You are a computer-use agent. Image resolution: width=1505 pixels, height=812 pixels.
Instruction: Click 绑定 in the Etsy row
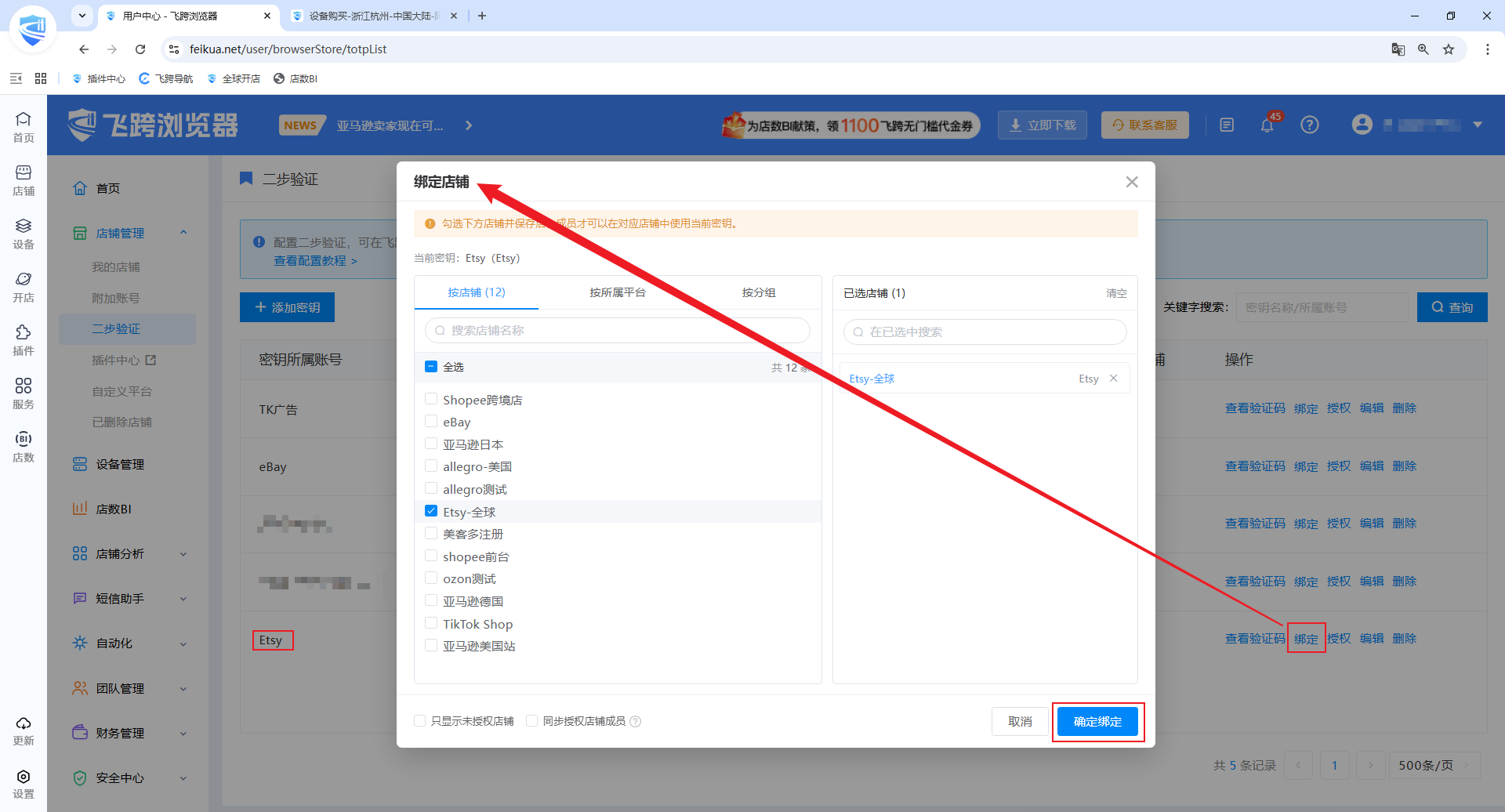pyautogui.click(x=1306, y=639)
